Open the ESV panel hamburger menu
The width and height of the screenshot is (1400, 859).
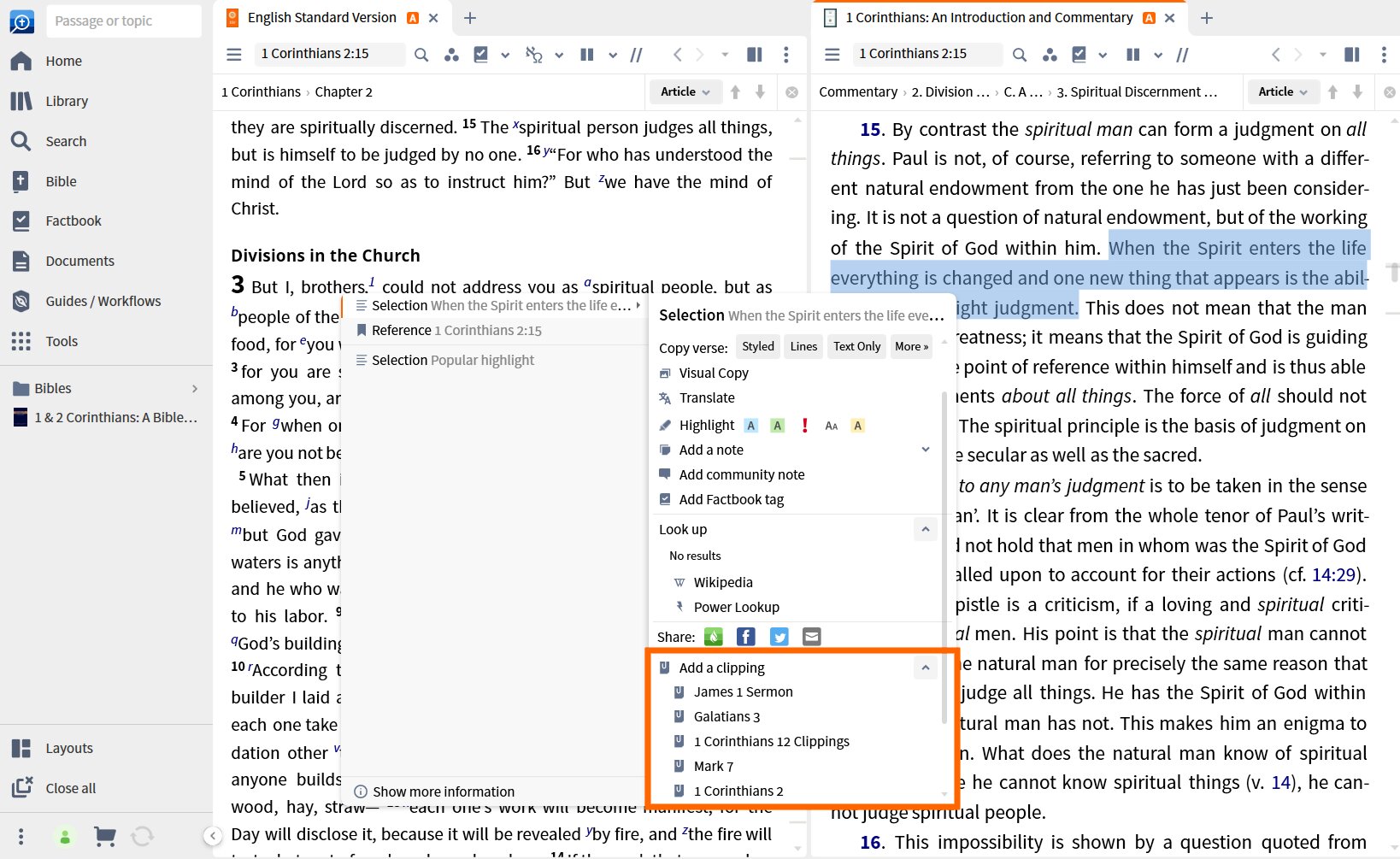(234, 55)
